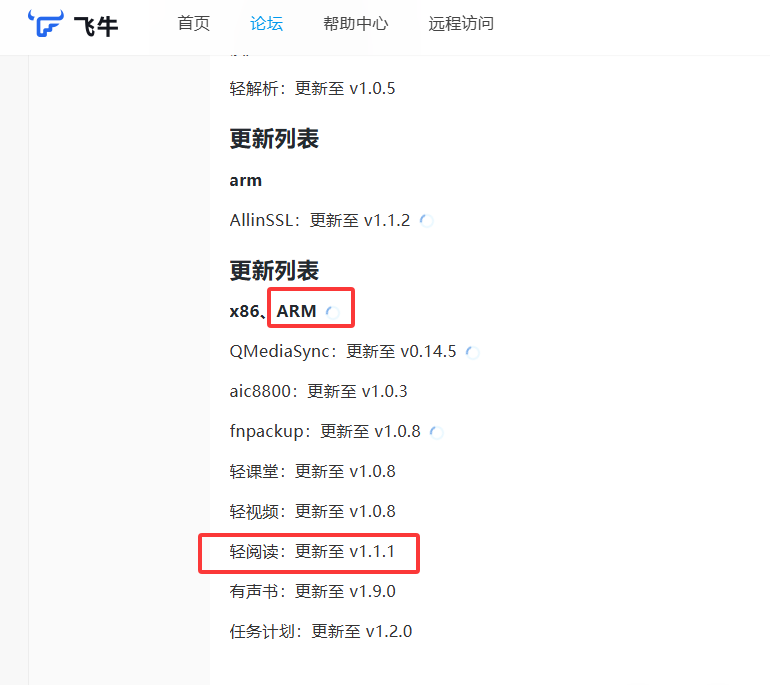Switch to the 论坛 tab
The height and width of the screenshot is (685, 770).
tap(266, 23)
